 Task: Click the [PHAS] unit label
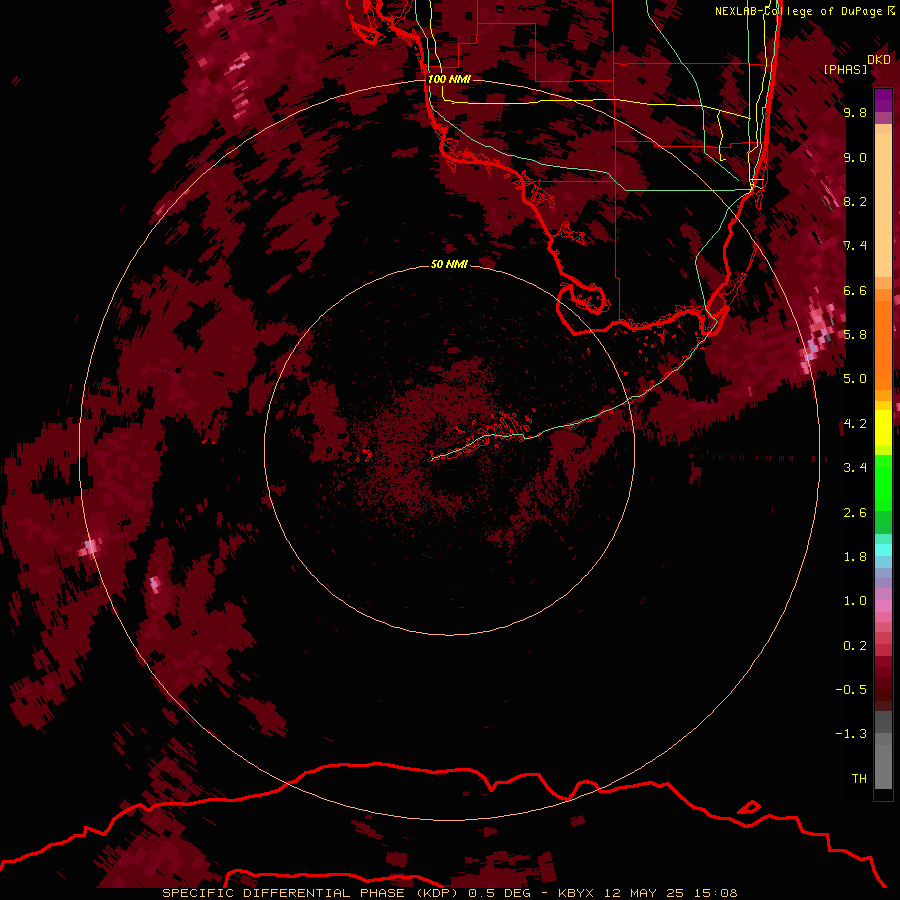coord(845,70)
